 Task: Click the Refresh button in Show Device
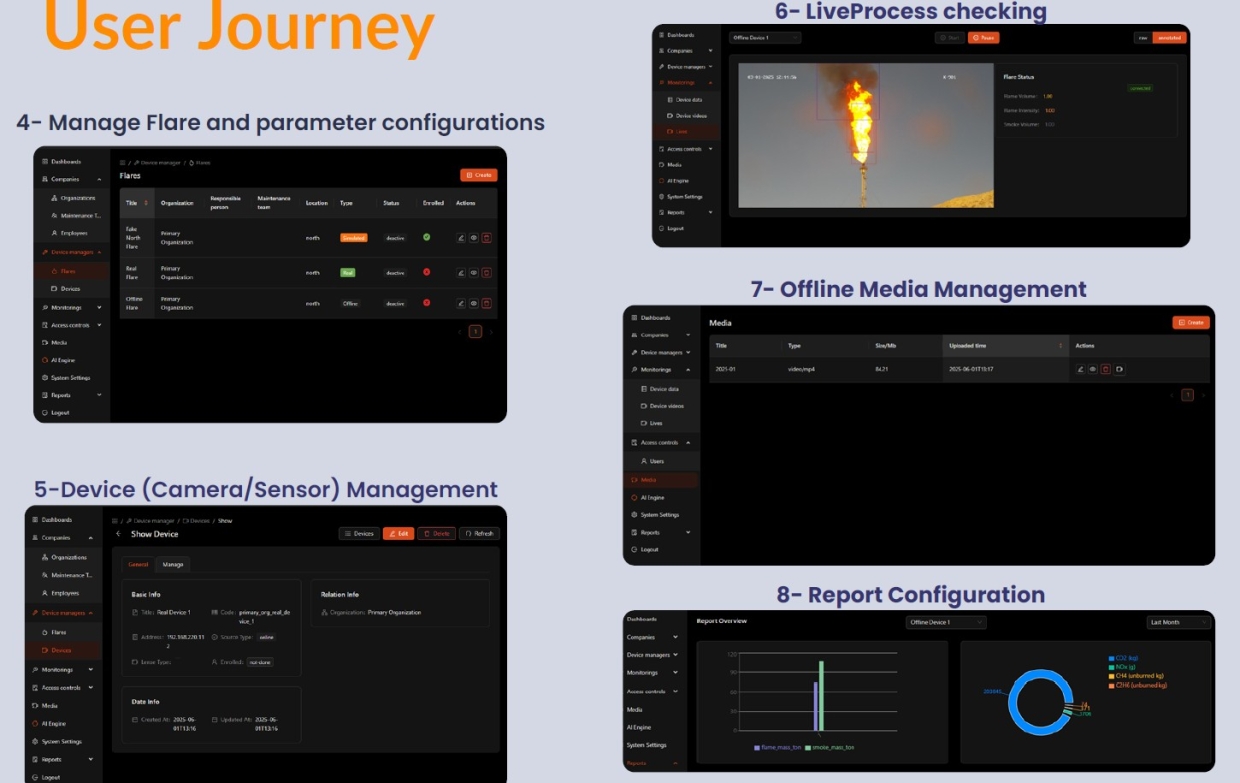[x=479, y=534]
